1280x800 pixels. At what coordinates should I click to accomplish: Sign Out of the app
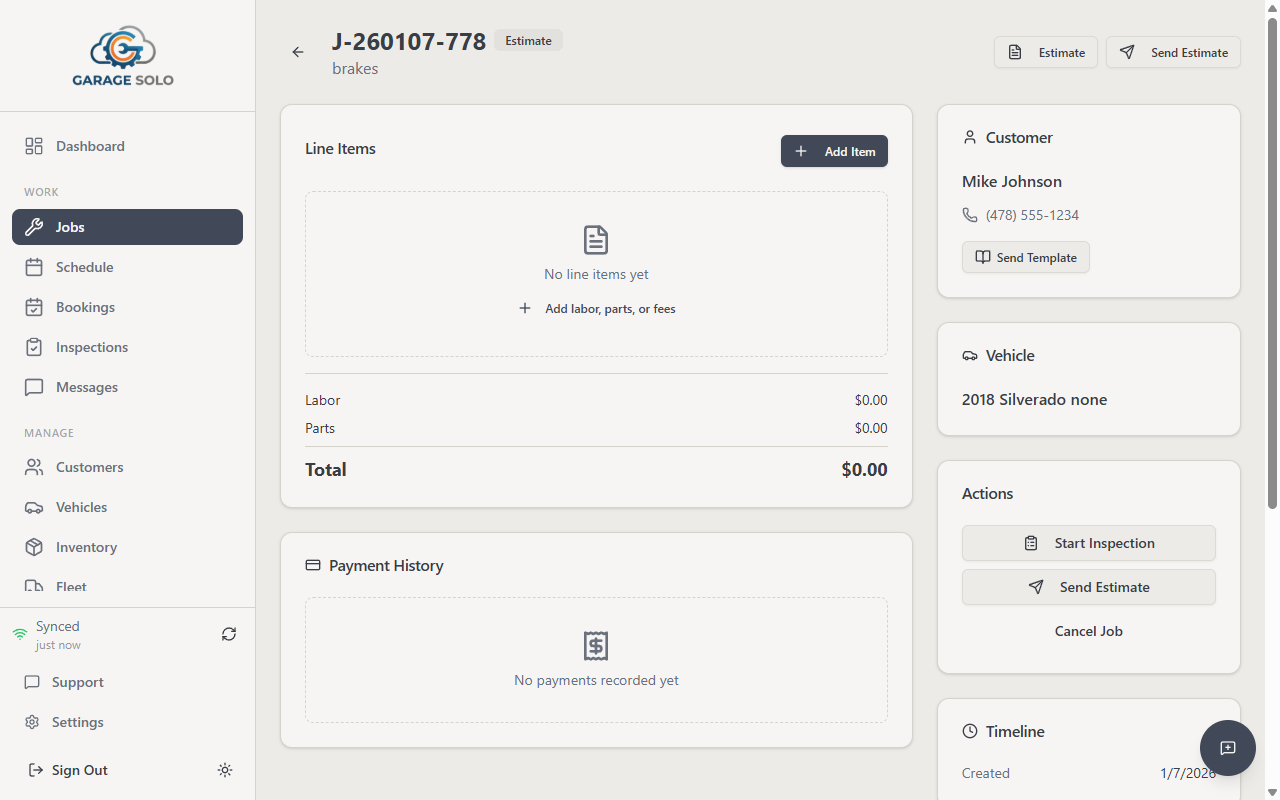point(68,770)
